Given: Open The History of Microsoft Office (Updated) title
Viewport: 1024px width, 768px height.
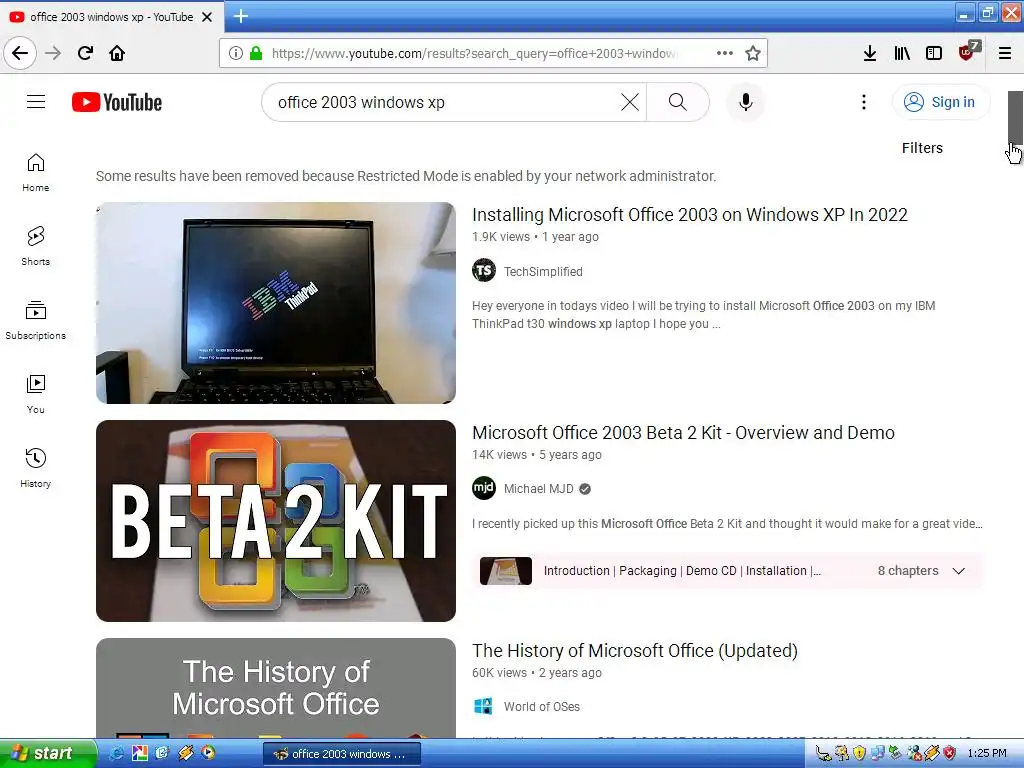Looking at the screenshot, I should pos(635,651).
